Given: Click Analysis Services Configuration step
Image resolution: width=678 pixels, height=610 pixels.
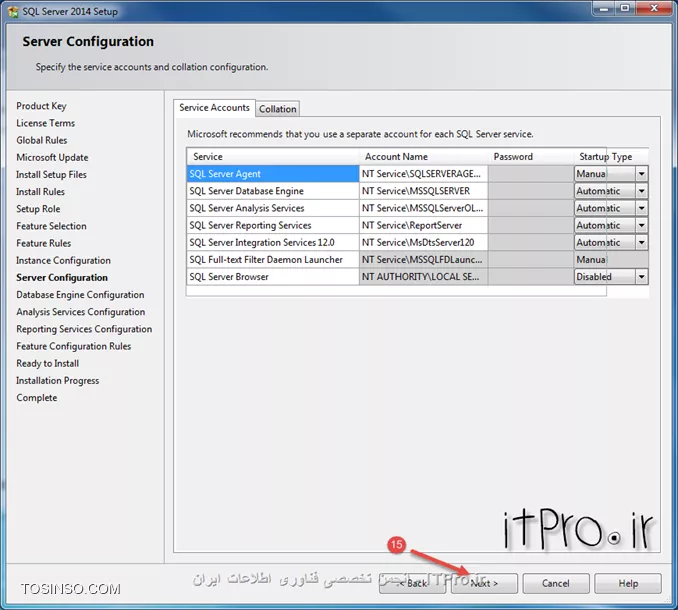Looking at the screenshot, I should point(81,312).
